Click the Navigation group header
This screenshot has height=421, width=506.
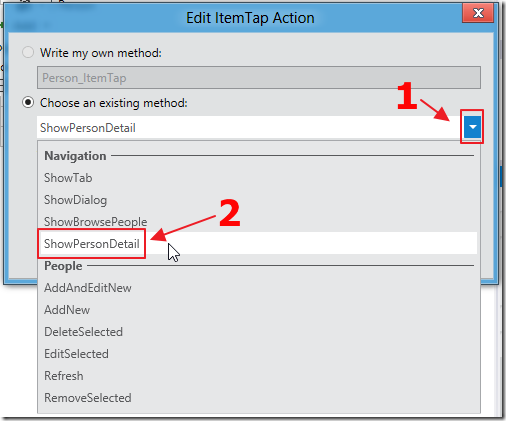click(x=75, y=156)
